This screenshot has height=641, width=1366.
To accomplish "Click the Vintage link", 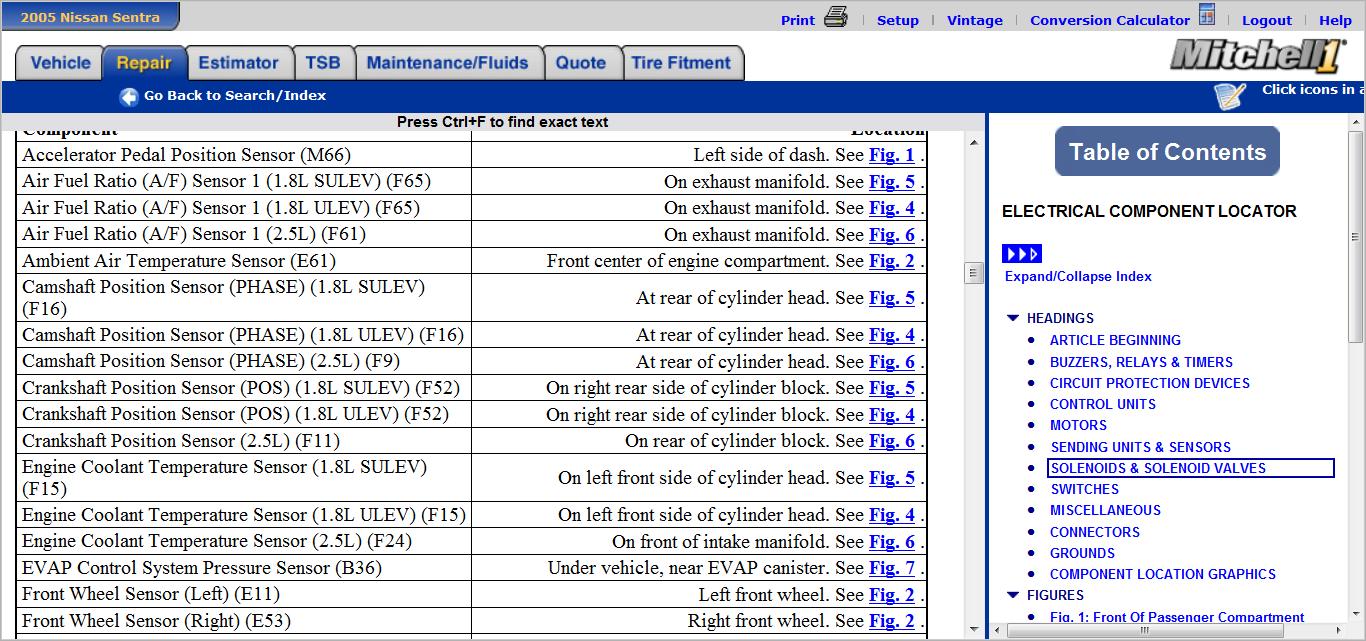I will pos(975,20).
